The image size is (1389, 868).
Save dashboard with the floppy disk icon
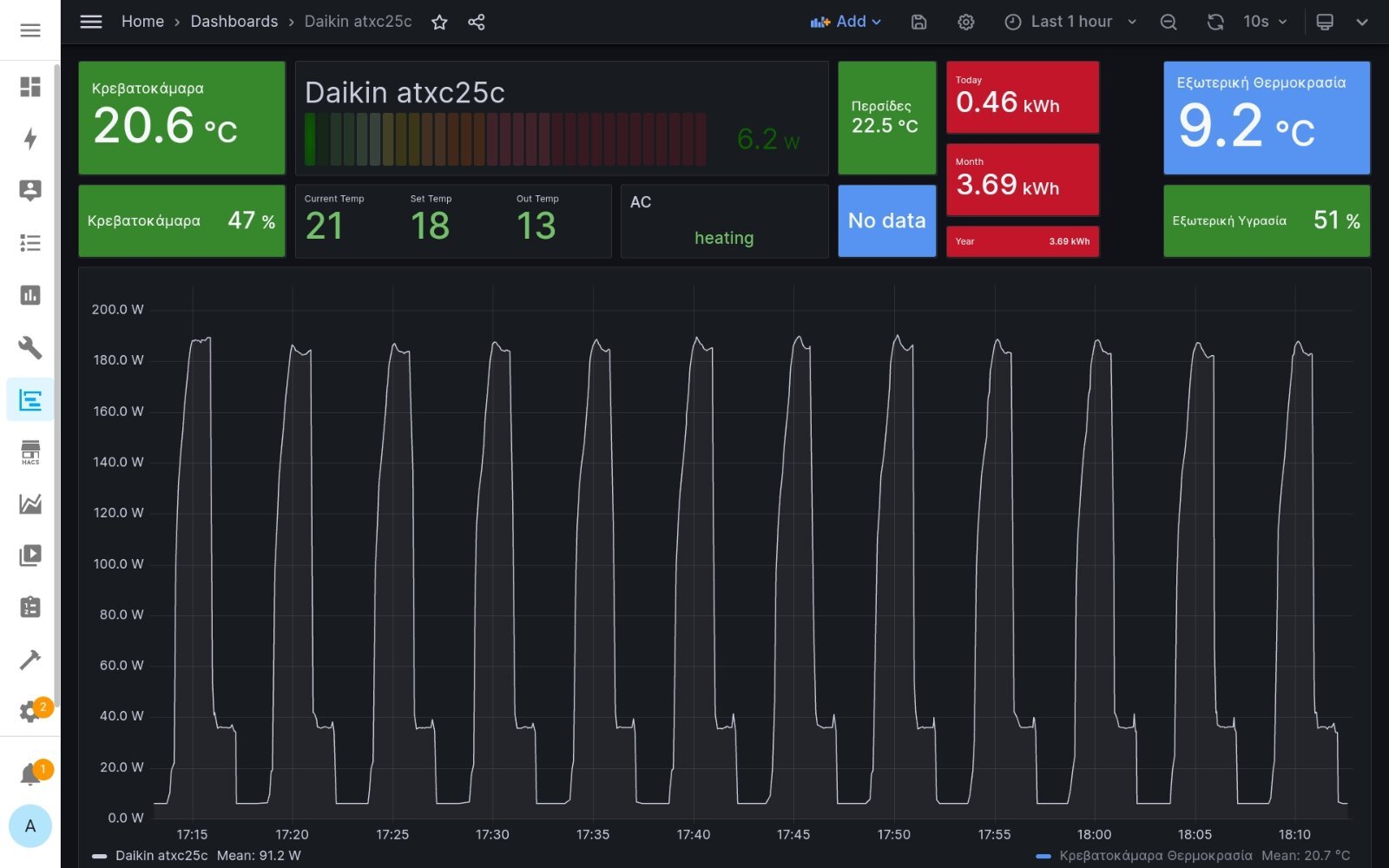click(x=918, y=22)
